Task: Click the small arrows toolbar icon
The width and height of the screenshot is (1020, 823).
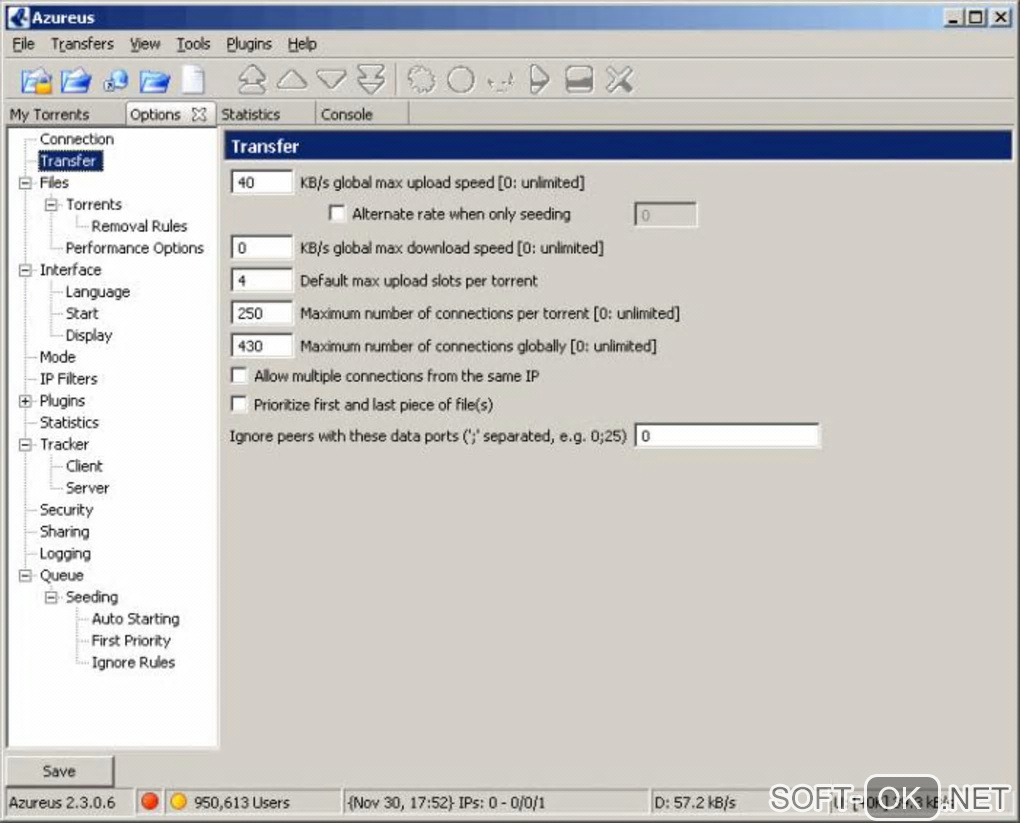Action: [501, 81]
